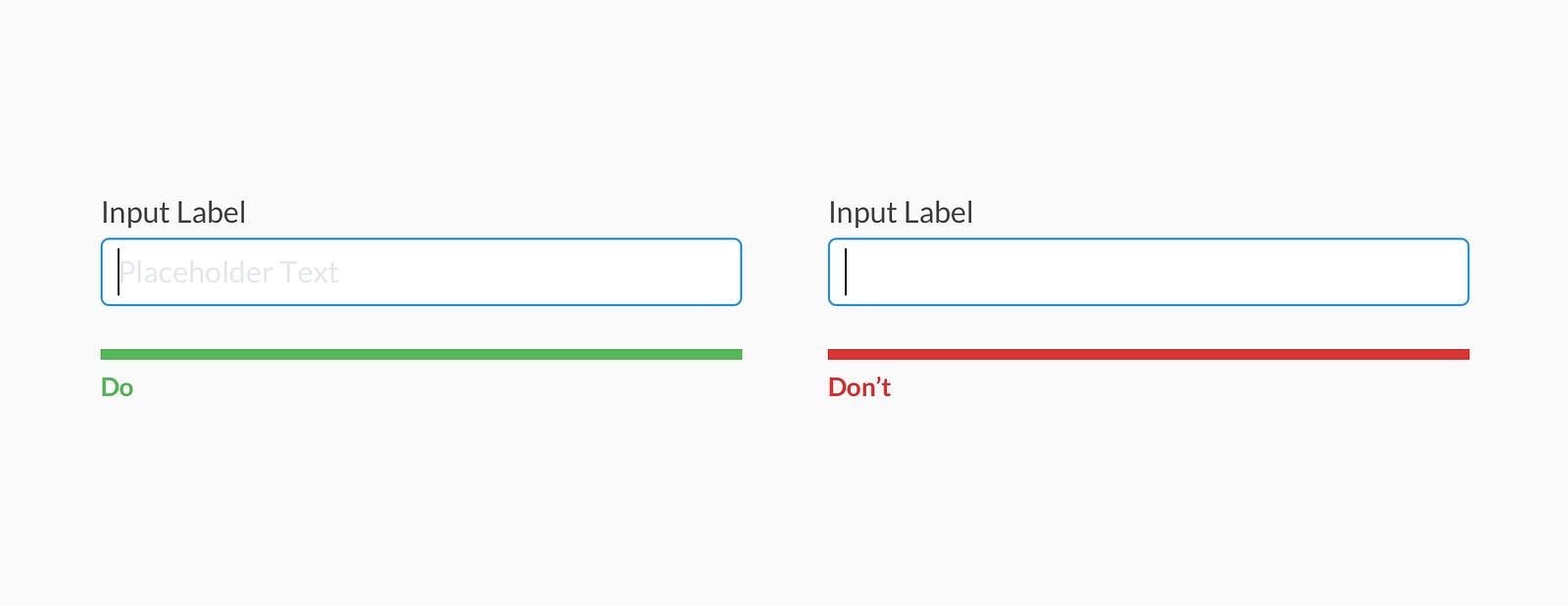The height and width of the screenshot is (606, 1568).
Task: Click the red divider bar
Action: (1147, 353)
